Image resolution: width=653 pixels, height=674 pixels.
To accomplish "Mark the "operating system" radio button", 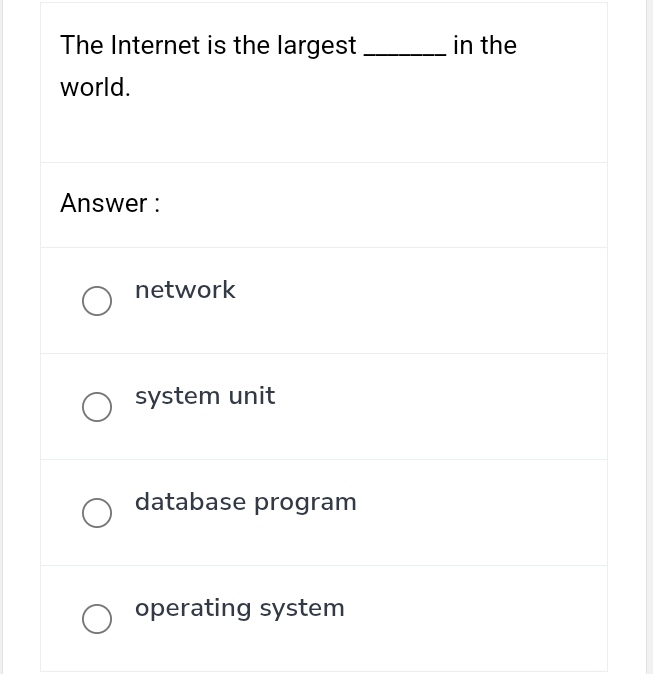I will pos(97,619).
